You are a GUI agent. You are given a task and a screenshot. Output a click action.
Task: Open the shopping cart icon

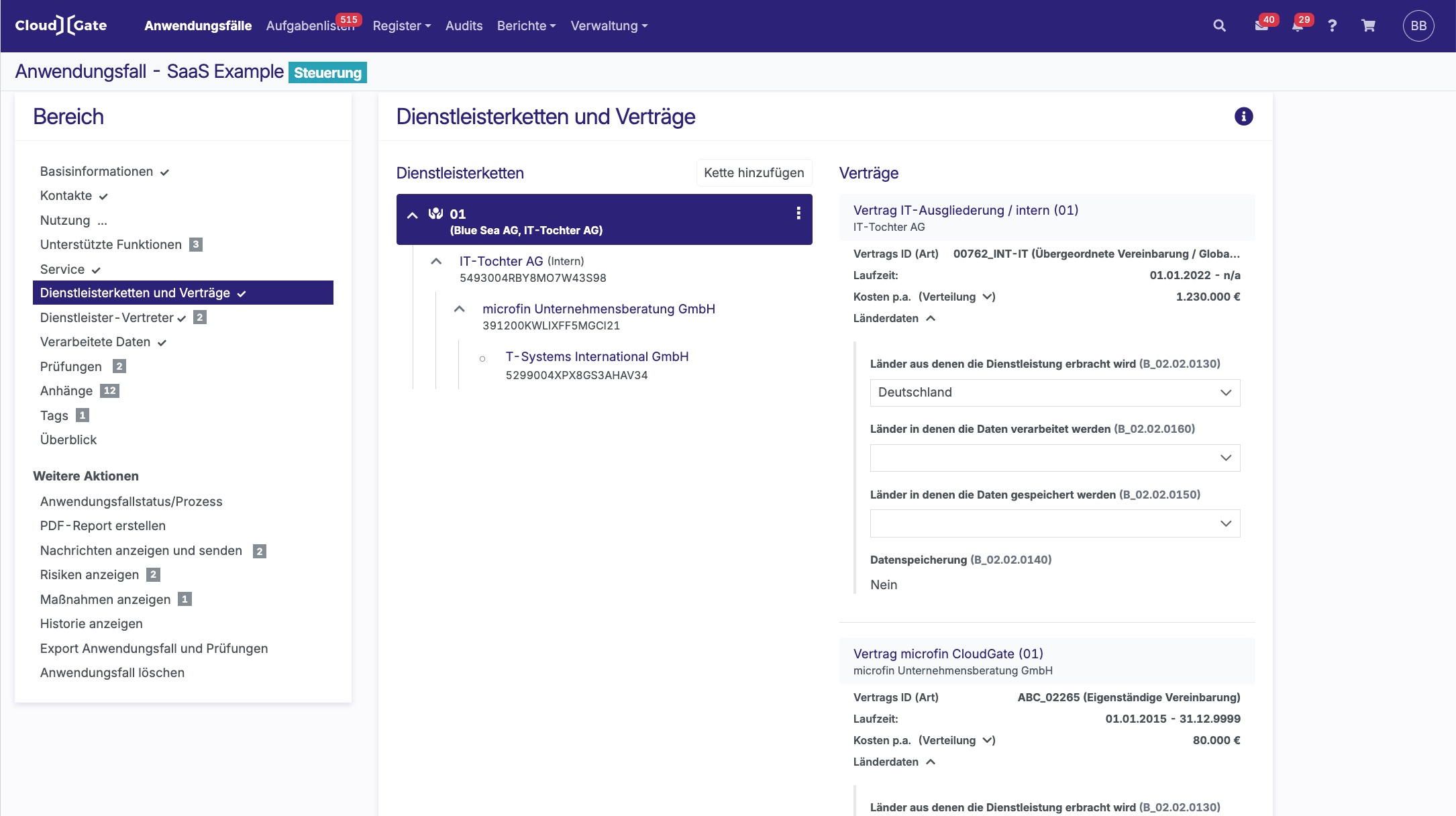1368,25
